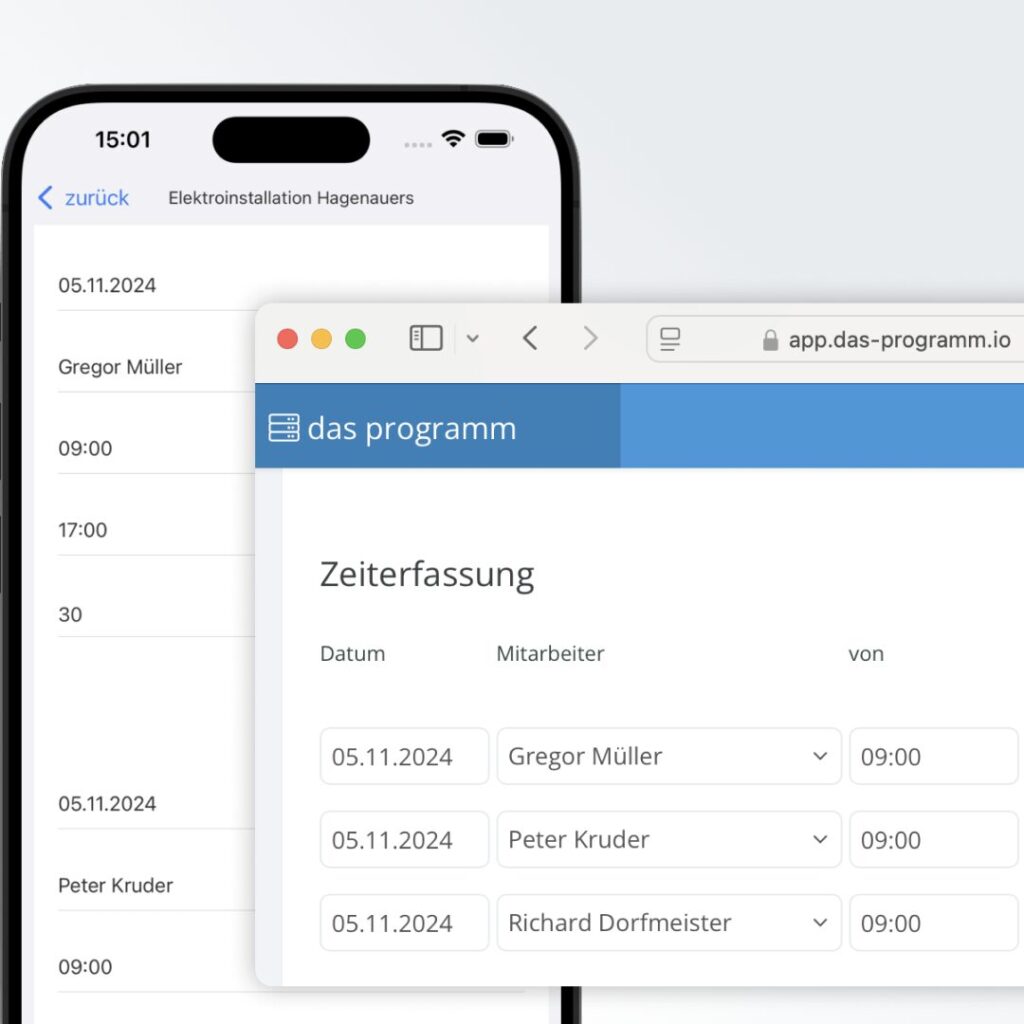Image resolution: width=1024 pixels, height=1024 pixels.
Task: Tap Gregor Müller entry on phone
Action: 120,367
